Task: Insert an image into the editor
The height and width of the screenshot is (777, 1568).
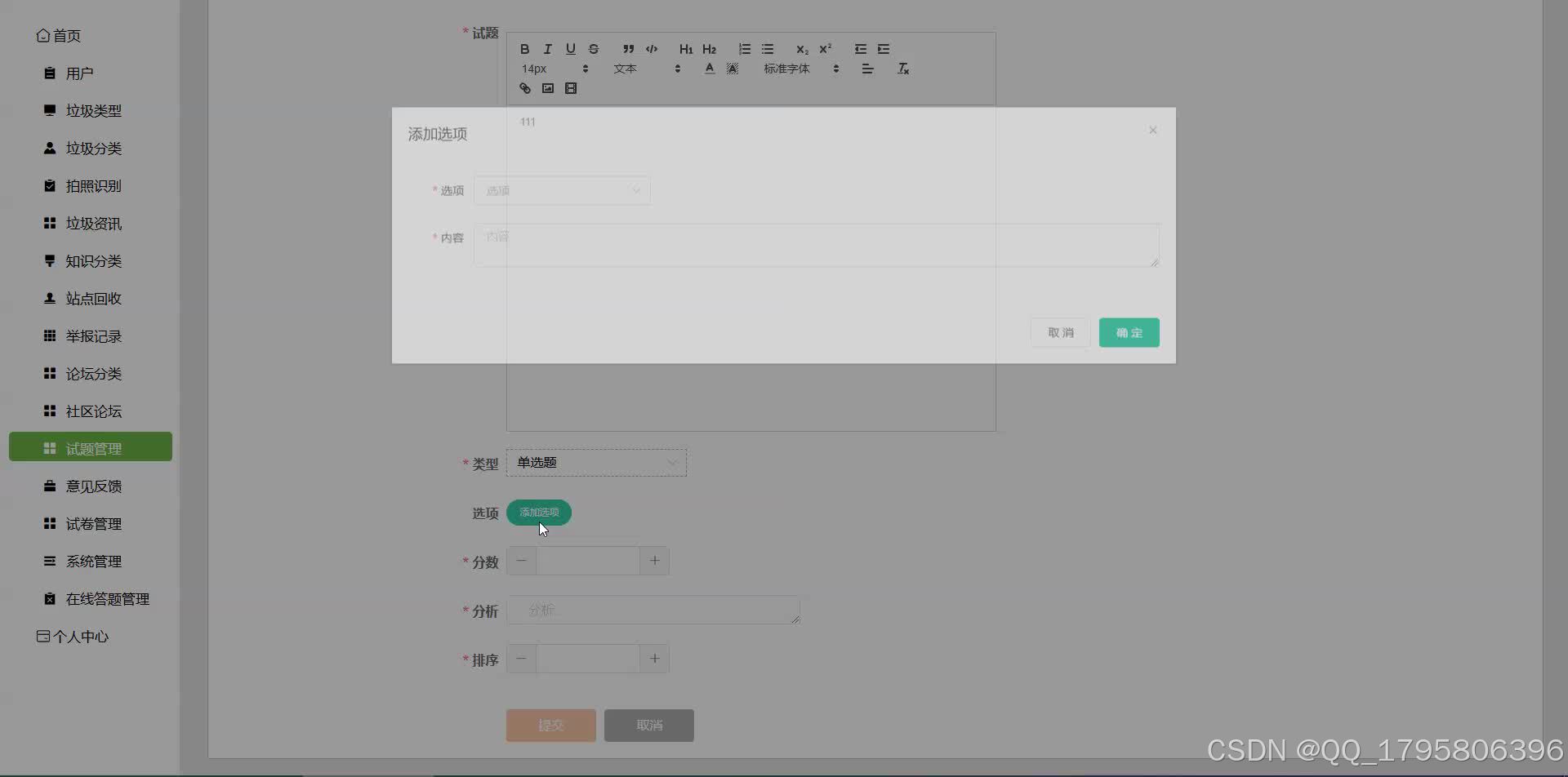Action: (548, 88)
